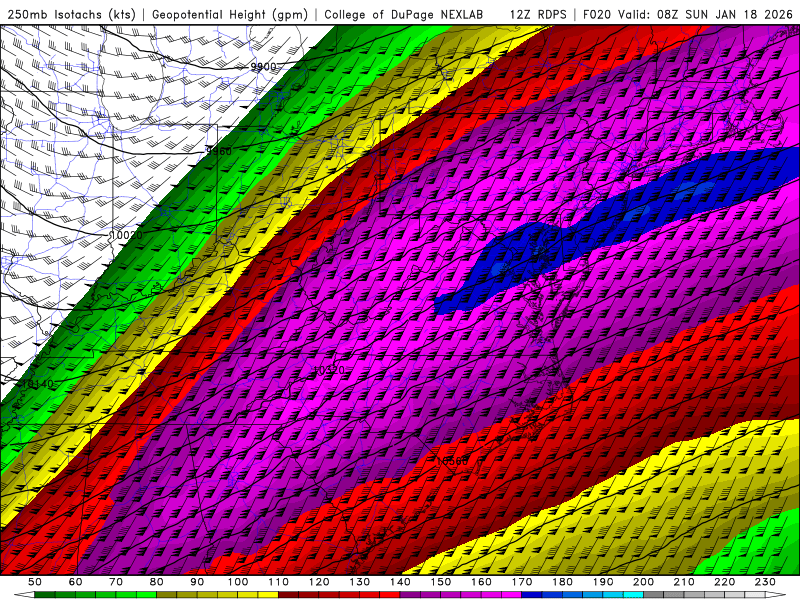800x600 pixels.
Task: Click the 9900 height contour label
Action: point(263,67)
